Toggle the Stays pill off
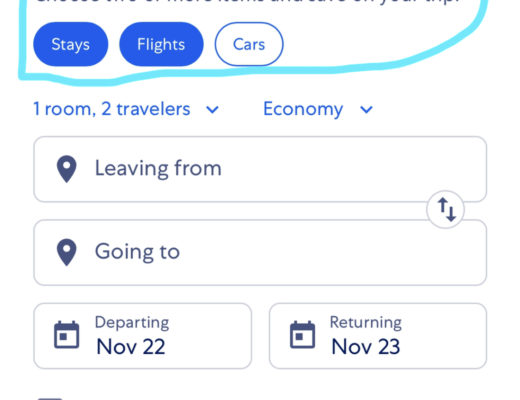 point(71,44)
